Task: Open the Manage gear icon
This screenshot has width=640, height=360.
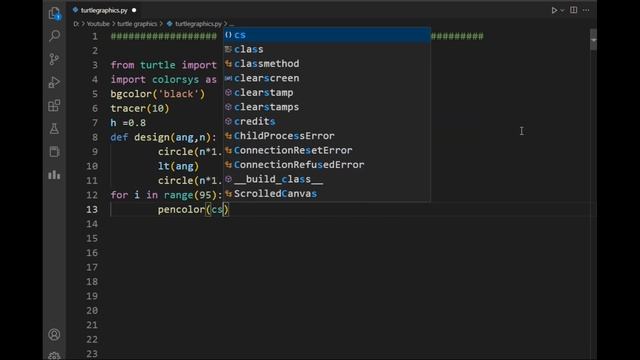Action: [54, 356]
